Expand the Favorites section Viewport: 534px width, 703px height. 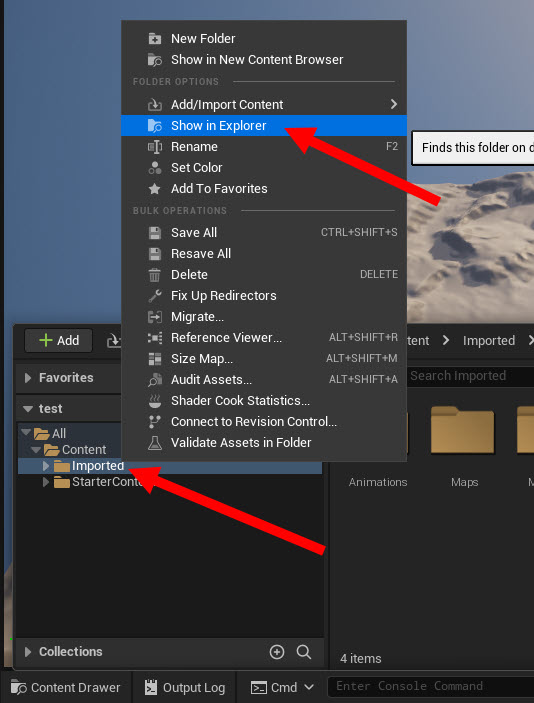28,378
